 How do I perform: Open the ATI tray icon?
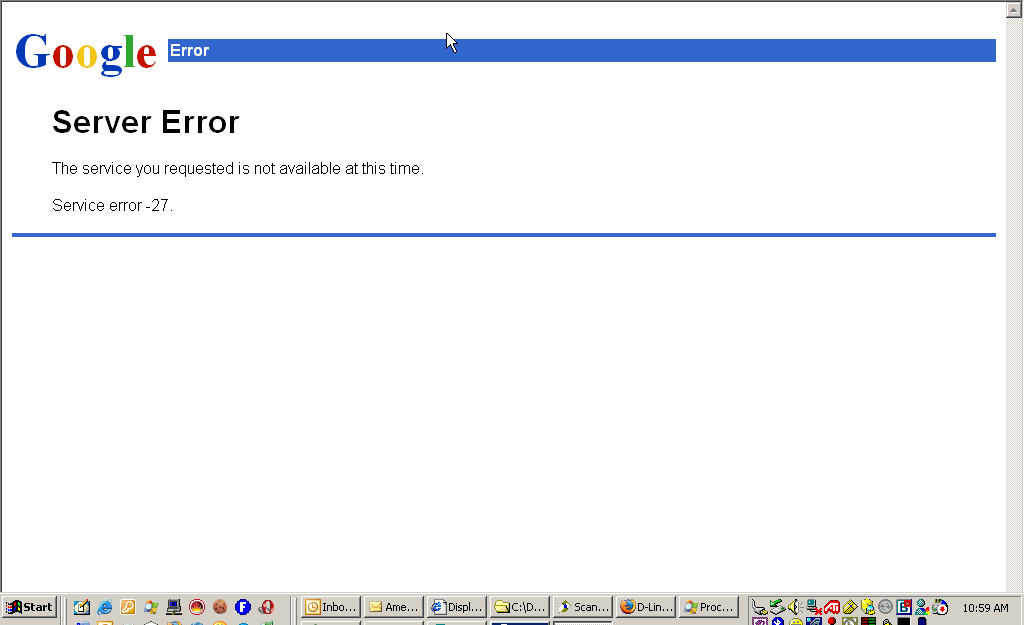point(831,607)
